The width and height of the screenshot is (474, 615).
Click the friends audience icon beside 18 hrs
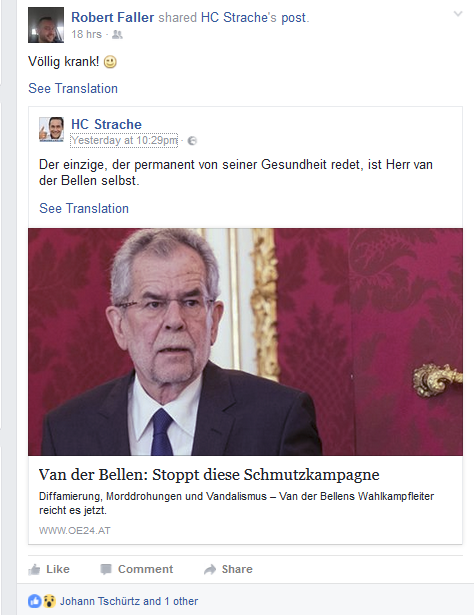pyautogui.click(x=117, y=35)
